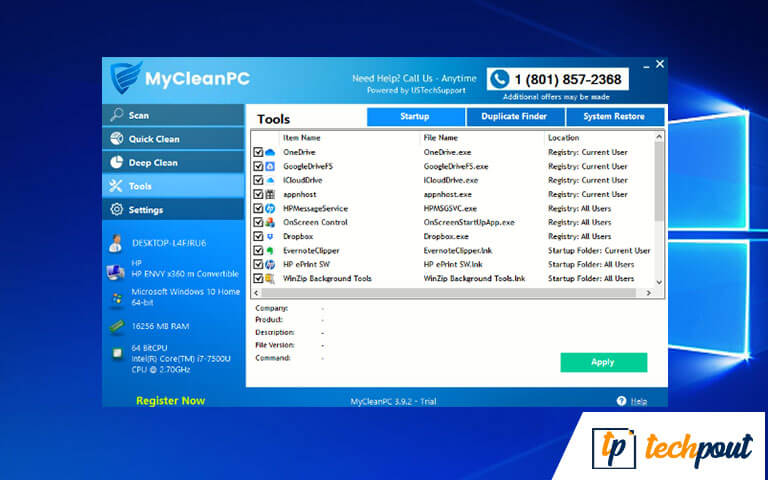The image size is (768, 480).
Task: Click the phone icon beside support number
Action: pyautogui.click(x=499, y=79)
